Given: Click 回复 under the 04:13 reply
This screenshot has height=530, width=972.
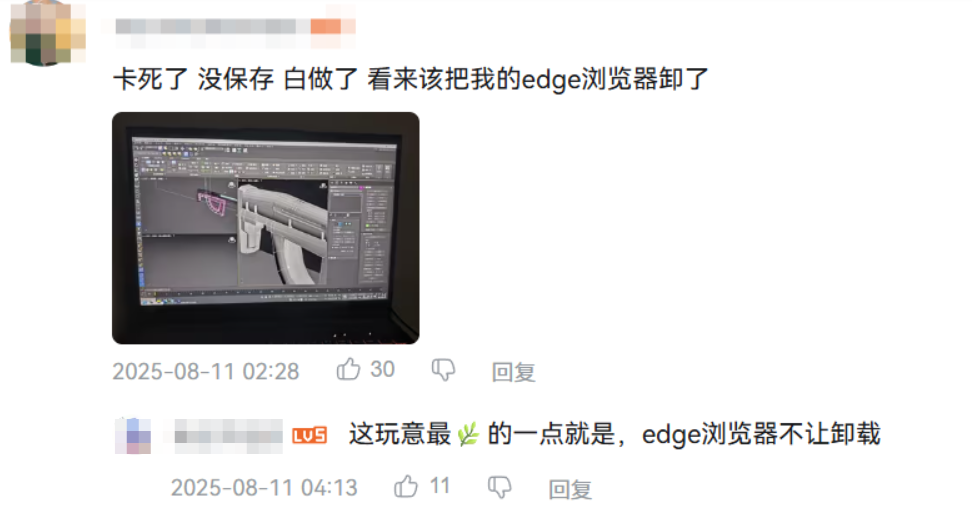Looking at the screenshot, I should (570, 490).
